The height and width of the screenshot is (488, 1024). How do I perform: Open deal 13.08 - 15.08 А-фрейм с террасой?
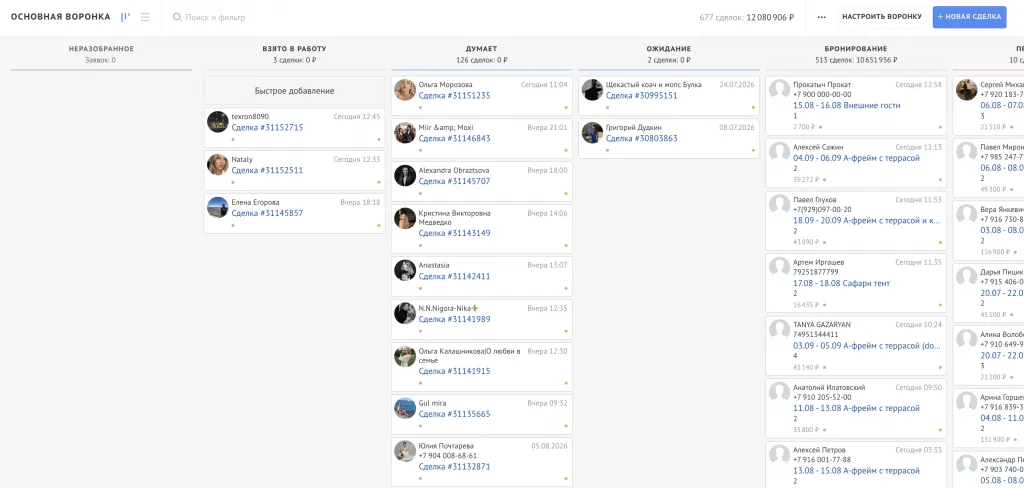[x=857, y=471]
